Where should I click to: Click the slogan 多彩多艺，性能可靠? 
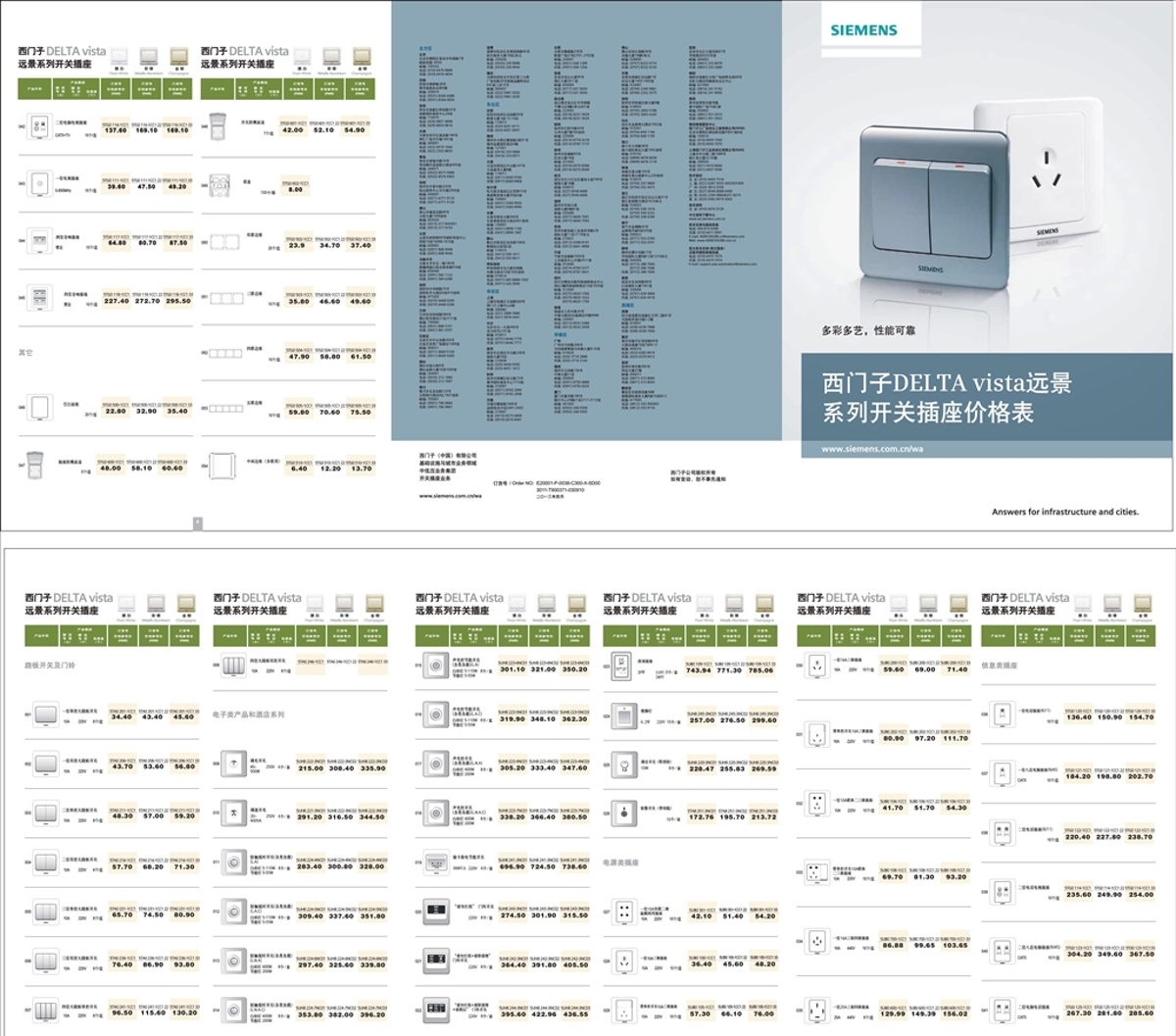868,330
